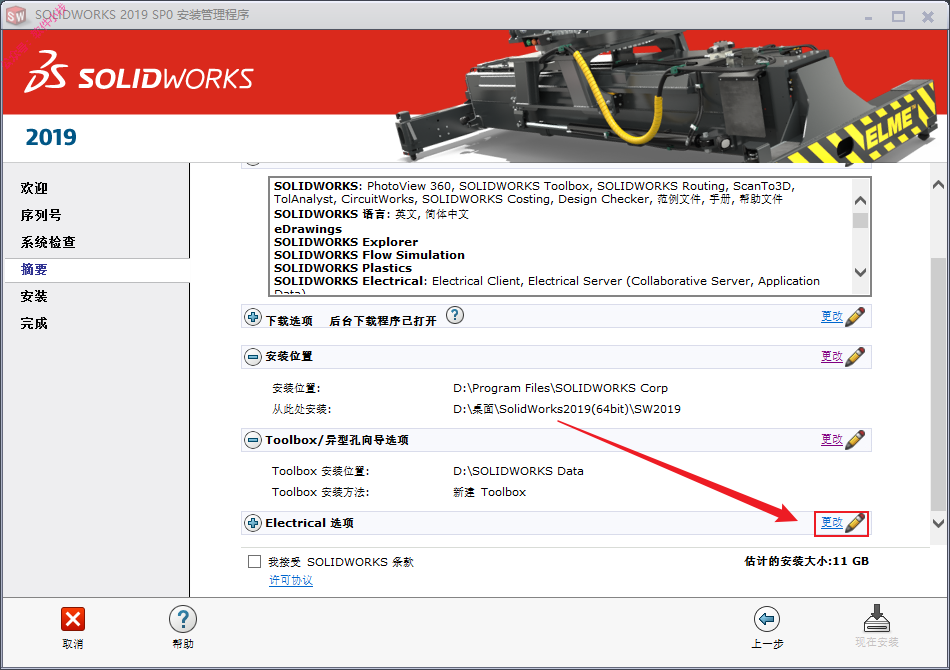Click the 新建 Toolbox install method value

pyautogui.click(x=490, y=492)
